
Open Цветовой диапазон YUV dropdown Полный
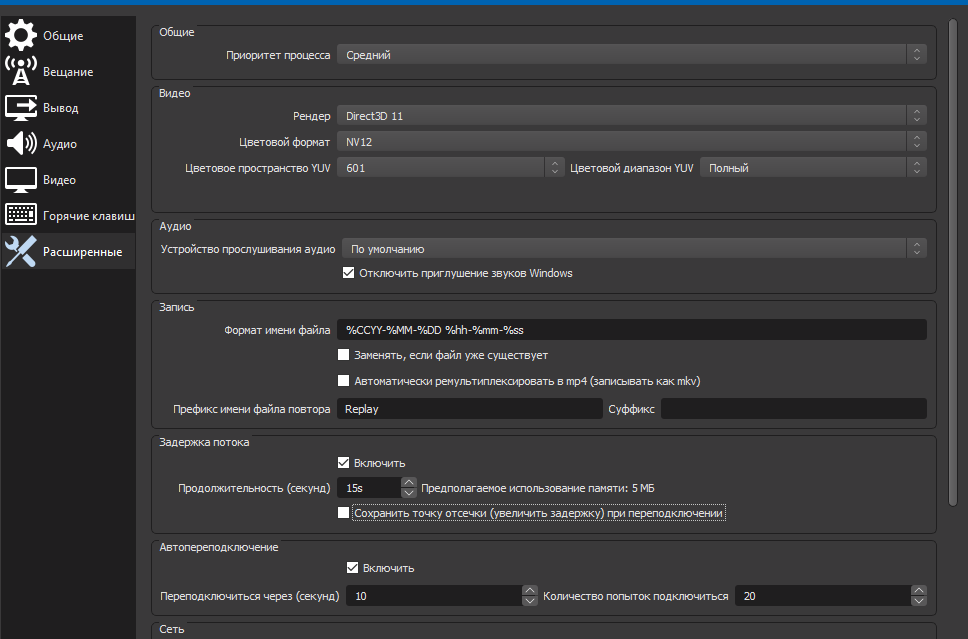click(813, 167)
